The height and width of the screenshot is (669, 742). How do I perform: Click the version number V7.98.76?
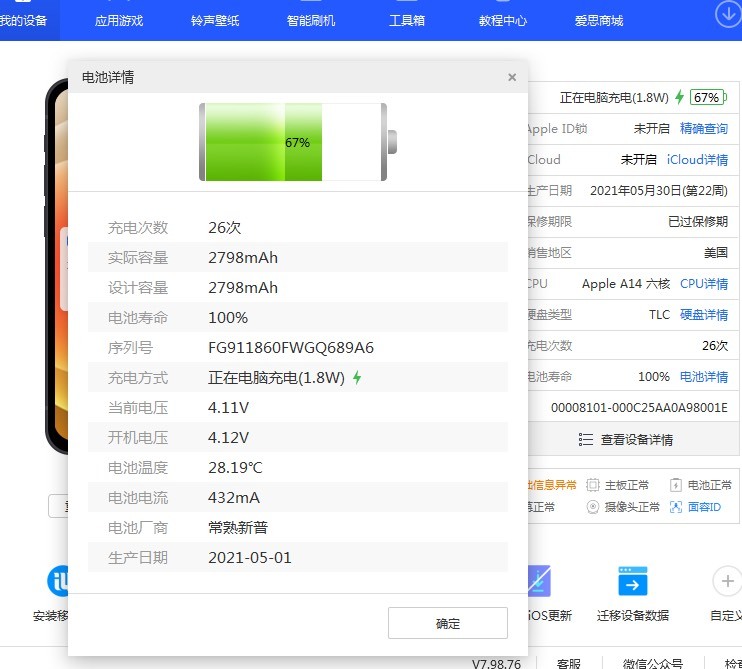[496, 663]
